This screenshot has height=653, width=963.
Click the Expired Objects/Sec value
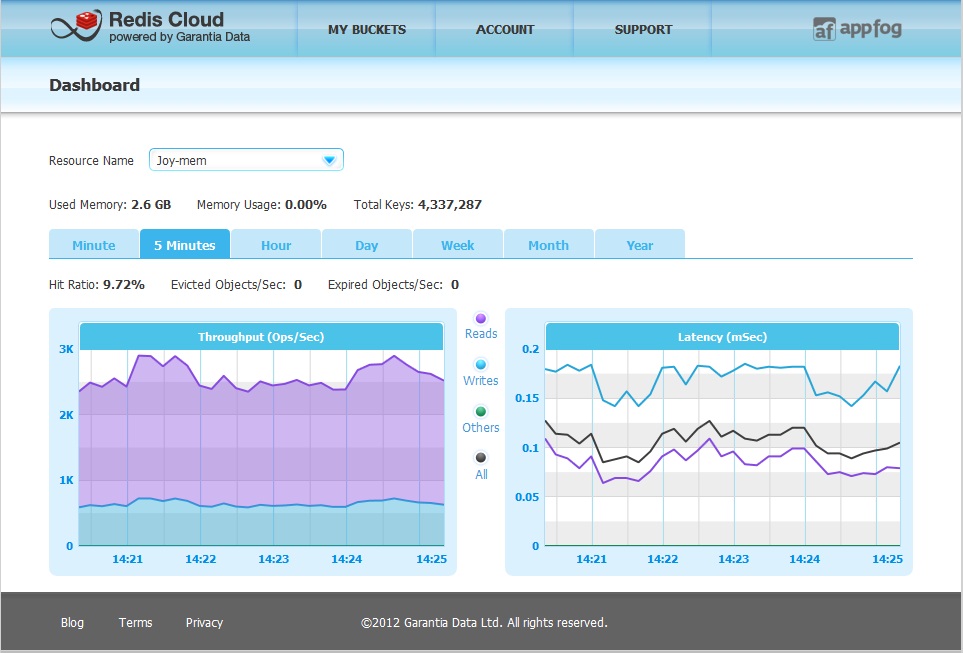455,284
